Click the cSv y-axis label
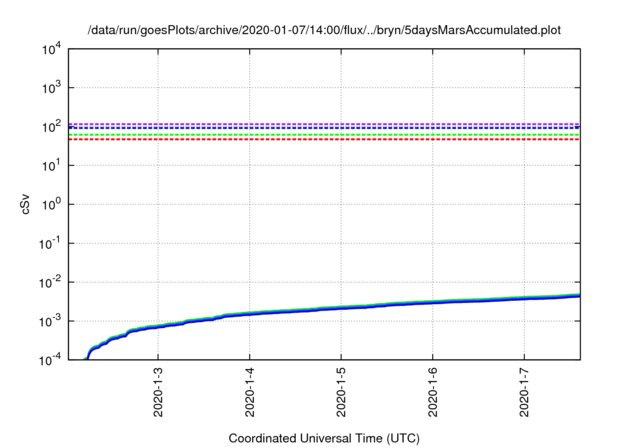Viewport: 640px width, 448px height. point(25,204)
